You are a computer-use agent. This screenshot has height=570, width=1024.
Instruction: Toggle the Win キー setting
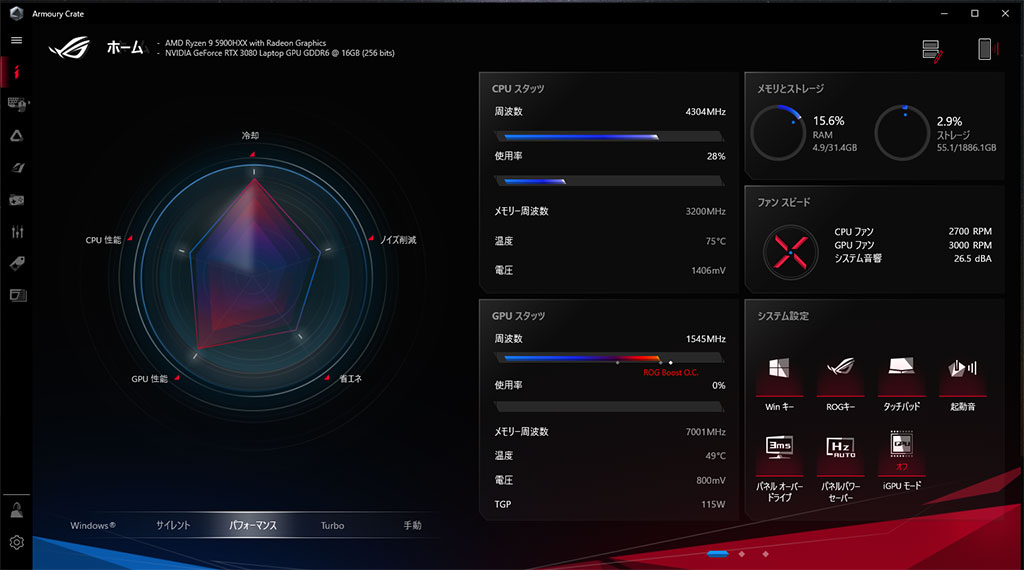(x=779, y=385)
